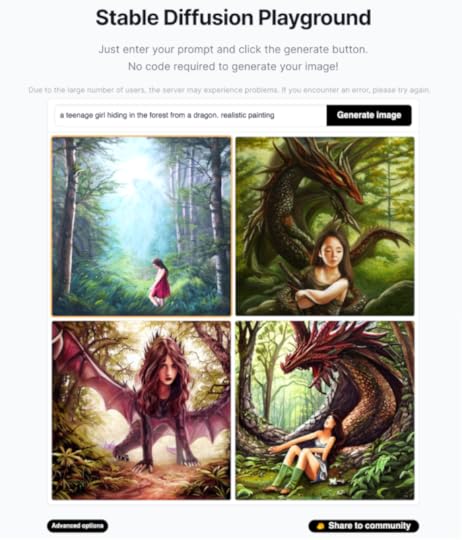This screenshot has width=462, height=540.
Task: Focus the prompt text input field
Action: pyautogui.click(x=190, y=115)
